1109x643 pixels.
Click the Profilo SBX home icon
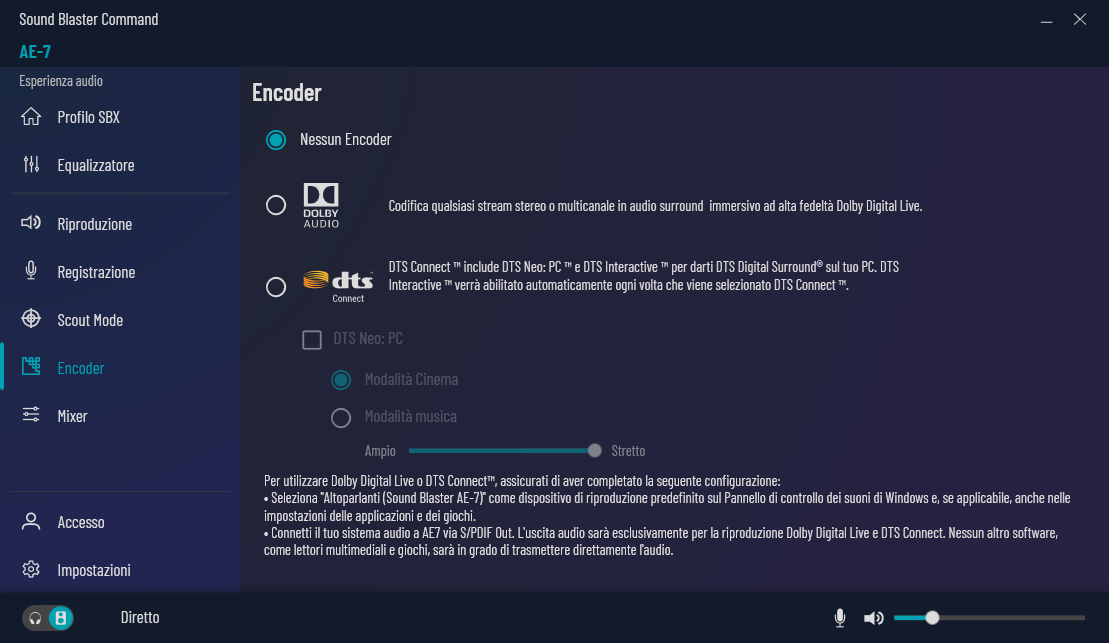tap(31, 117)
